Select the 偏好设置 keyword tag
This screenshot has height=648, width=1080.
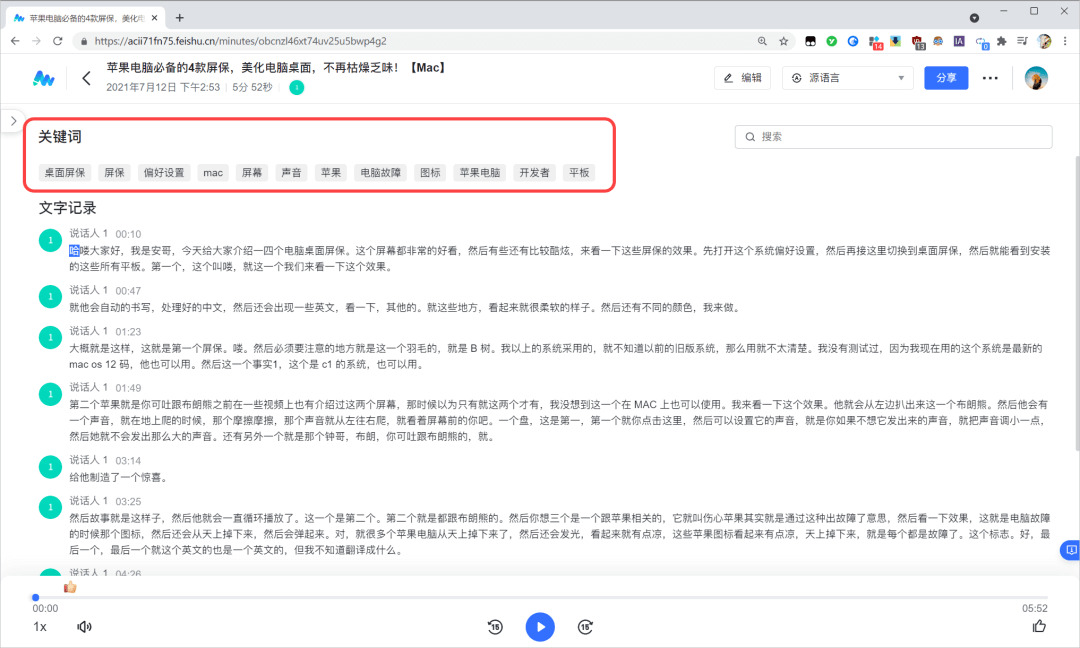click(x=164, y=172)
